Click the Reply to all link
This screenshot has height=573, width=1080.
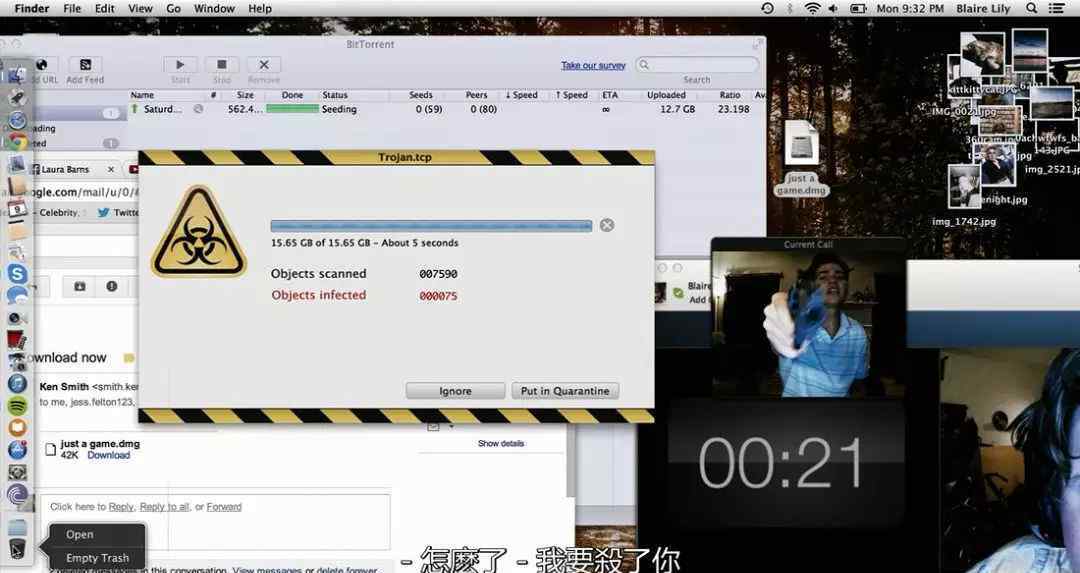(x=164, y=507)
